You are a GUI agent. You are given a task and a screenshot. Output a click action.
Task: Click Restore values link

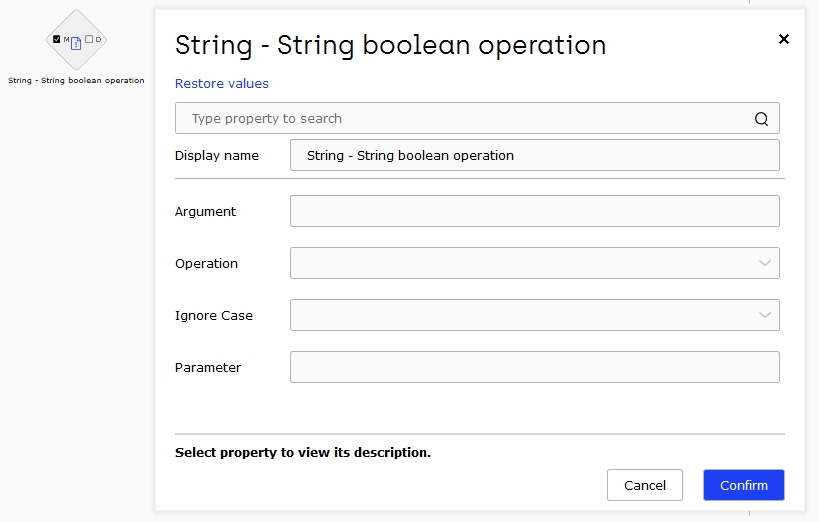tap(221, 84)
